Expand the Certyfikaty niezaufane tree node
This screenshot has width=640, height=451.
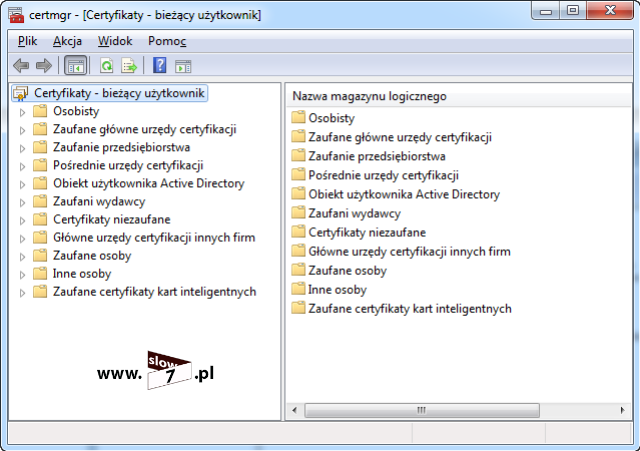(x=22, y=220)
